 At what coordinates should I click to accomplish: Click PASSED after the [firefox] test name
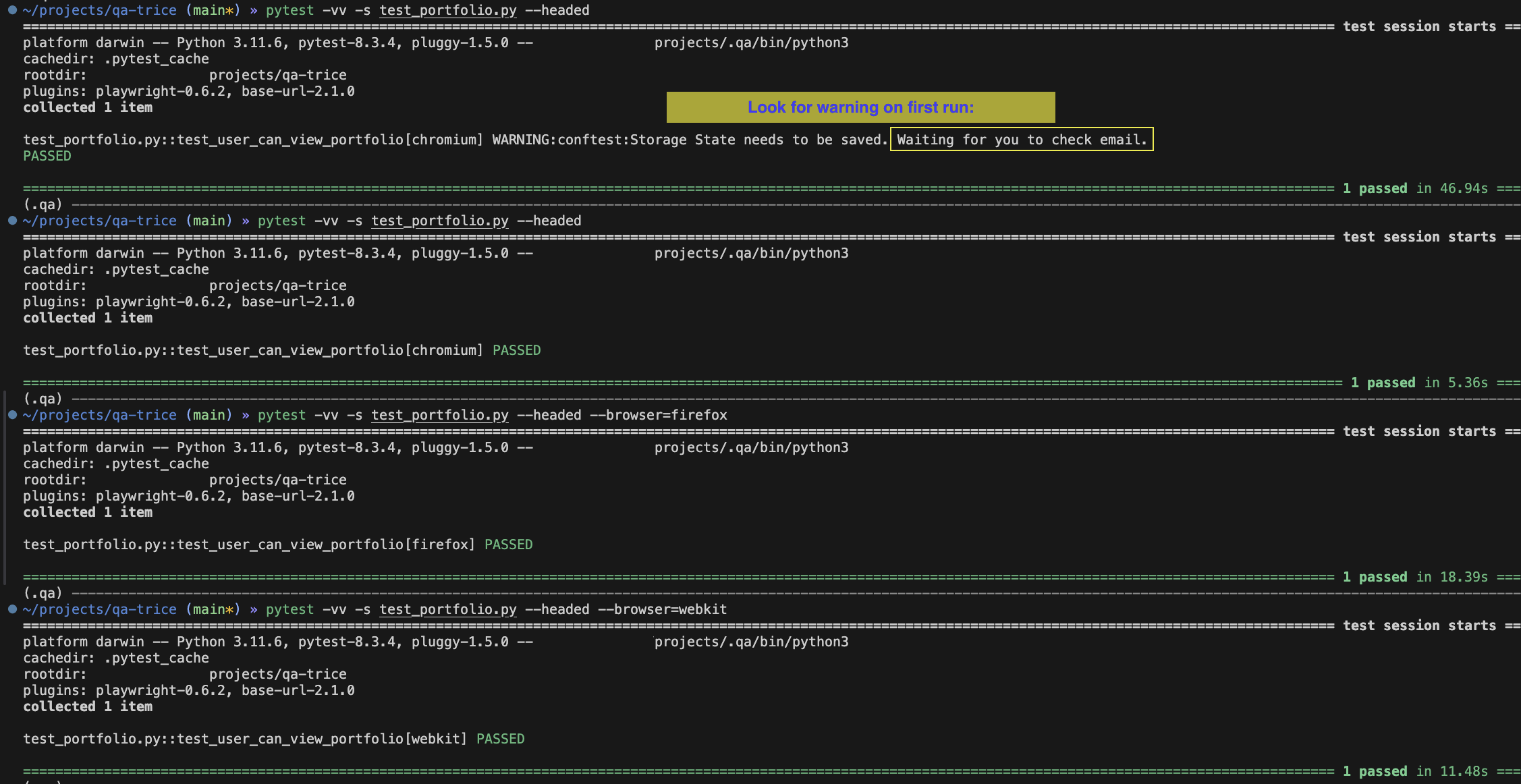tap(509, 544)
